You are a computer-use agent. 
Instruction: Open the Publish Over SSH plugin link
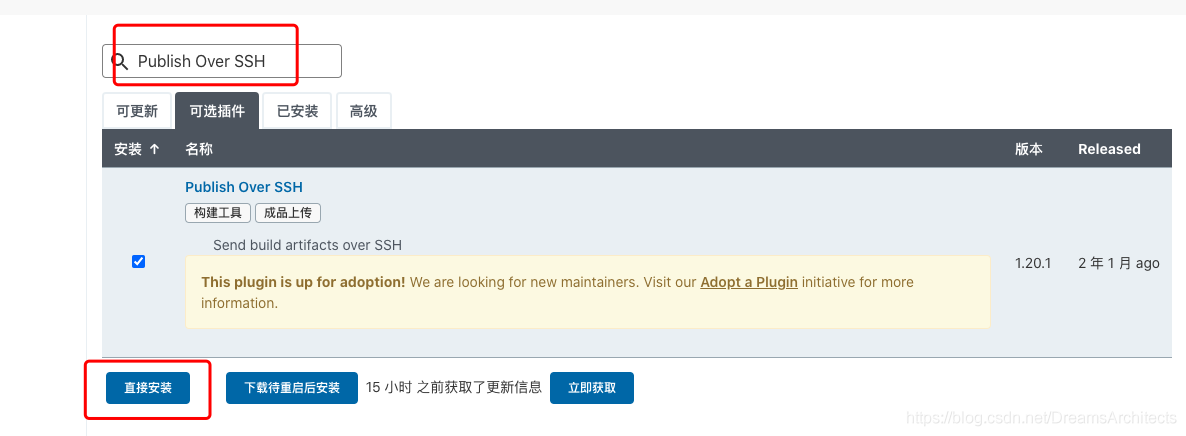[x=244, y=187]
